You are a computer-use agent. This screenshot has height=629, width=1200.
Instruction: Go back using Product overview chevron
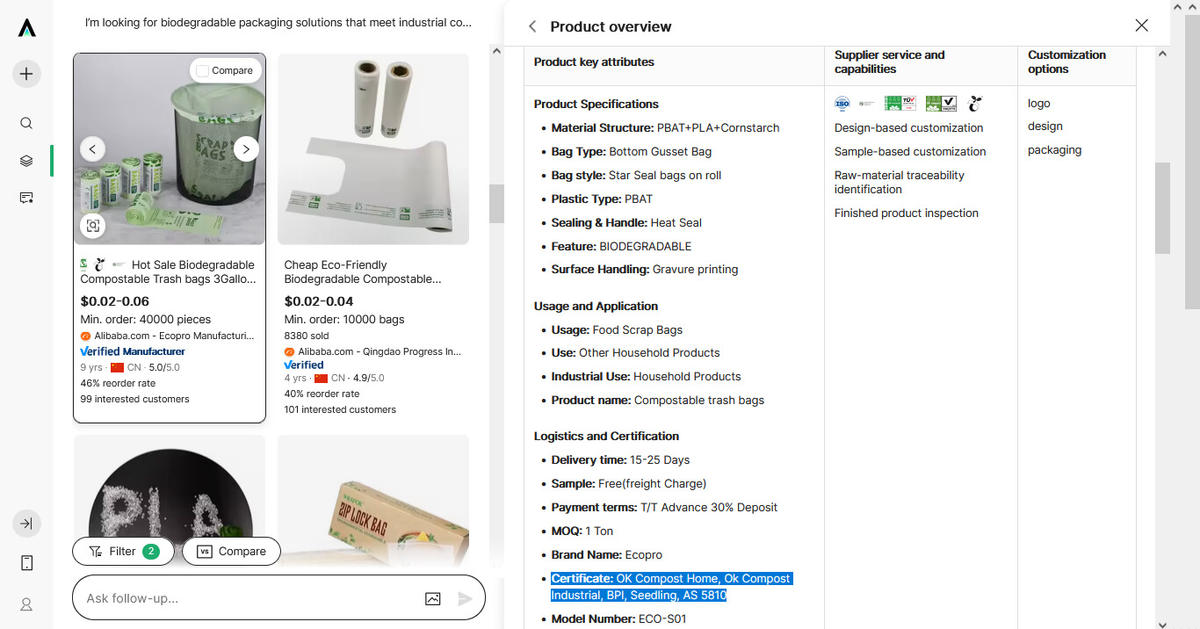(532, 27)
